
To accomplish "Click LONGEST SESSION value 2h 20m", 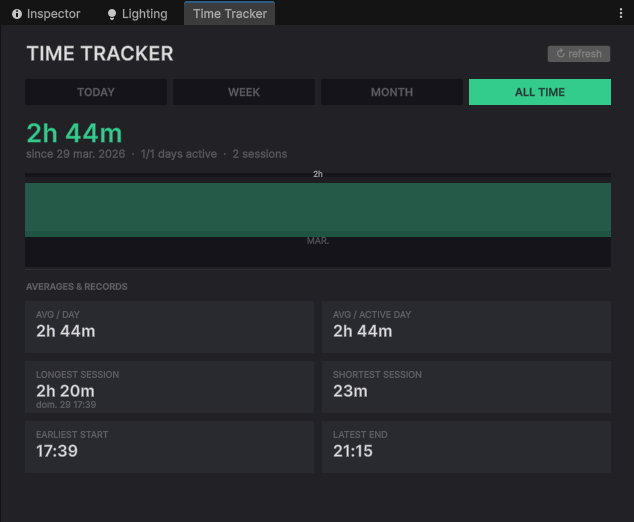I will [66, 391].
